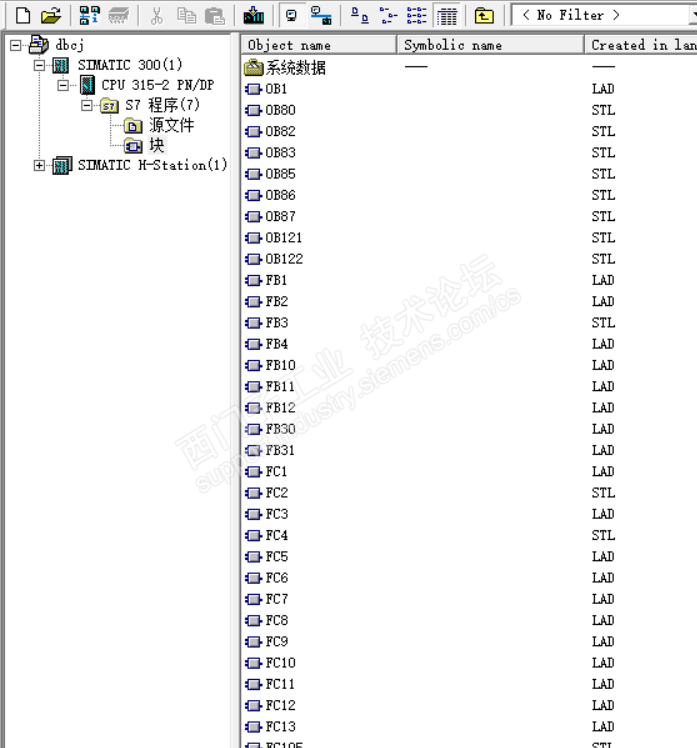Set Small Icons view mode
Image resolution: width=697 pixels, height=748 pixels.
[x=388, y=16]
